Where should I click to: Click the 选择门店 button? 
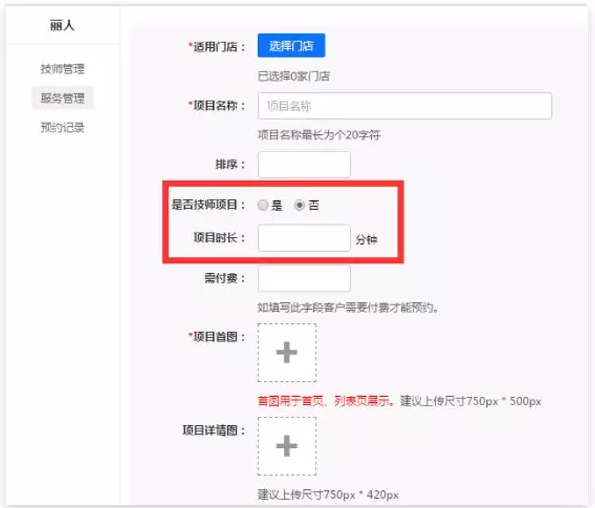291,46
